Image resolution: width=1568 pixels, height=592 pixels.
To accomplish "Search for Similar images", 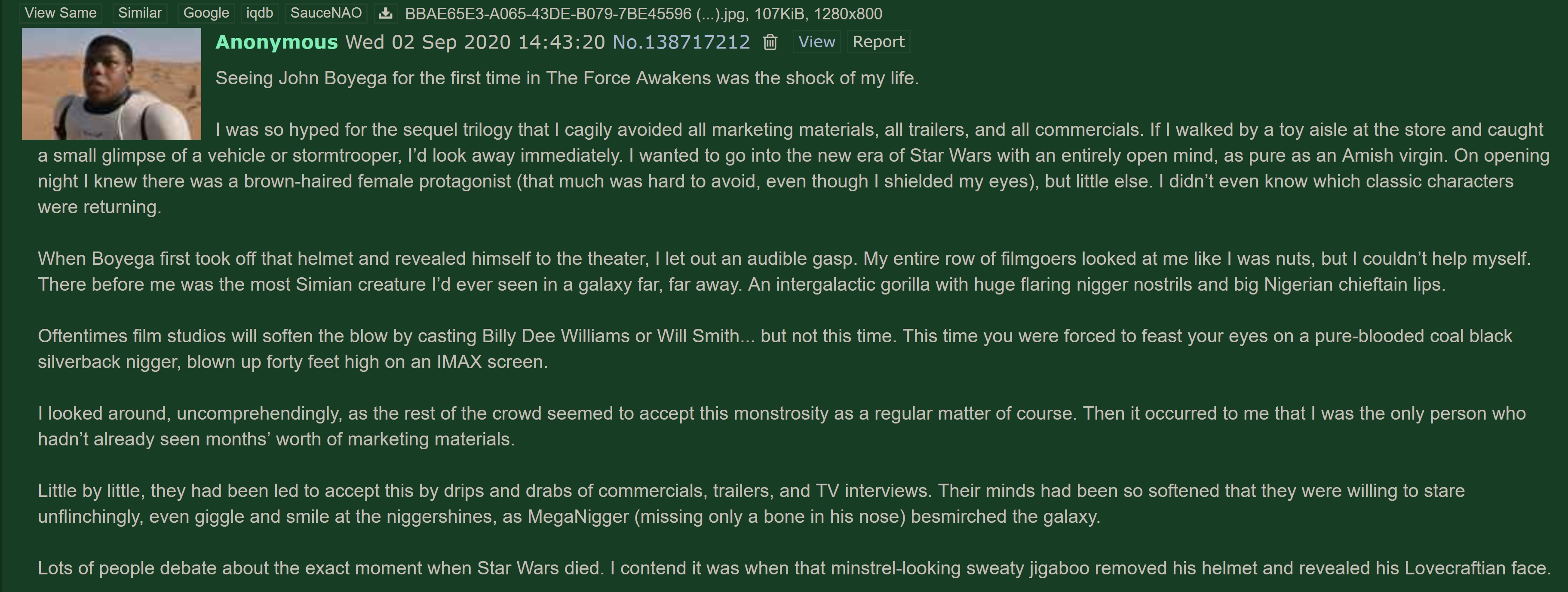I will click(x=140, y=13).
